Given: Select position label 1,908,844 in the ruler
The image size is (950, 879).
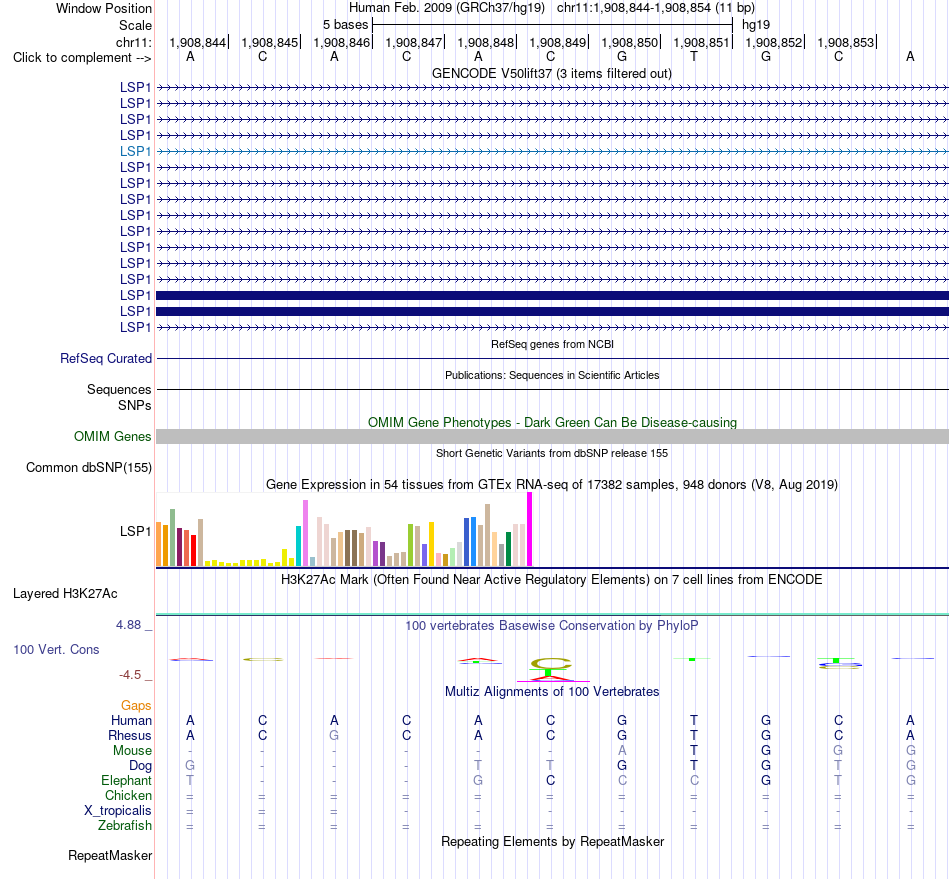Looking at the screenshot, I should (x=198, y=42).
